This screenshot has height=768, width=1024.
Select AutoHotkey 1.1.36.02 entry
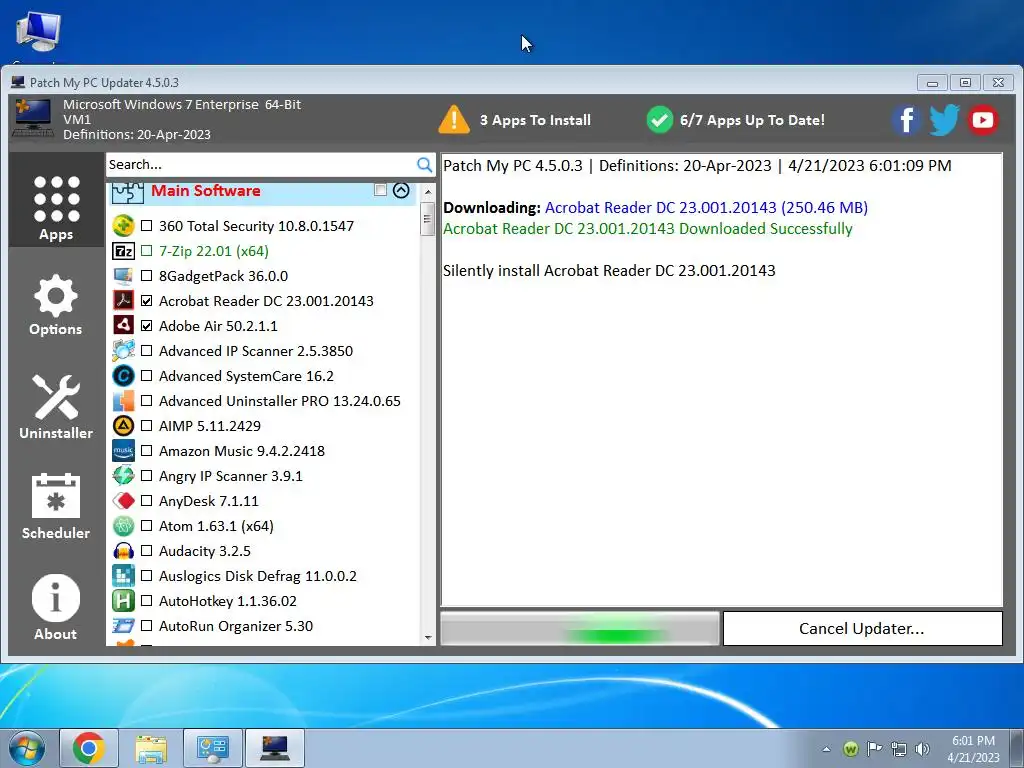pyautogui.click(x=228, y=601)
